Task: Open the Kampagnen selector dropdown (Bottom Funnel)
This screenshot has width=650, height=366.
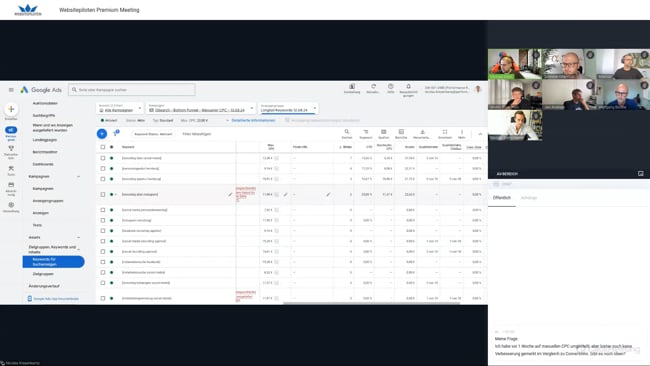Action: (x=201, y=109)
